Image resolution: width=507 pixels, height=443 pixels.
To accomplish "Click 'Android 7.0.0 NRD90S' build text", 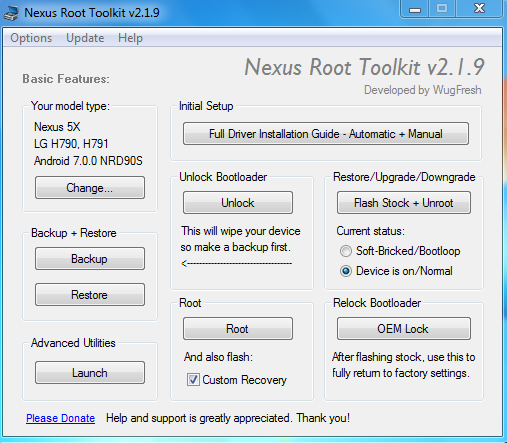I will (x=88, y=161).
